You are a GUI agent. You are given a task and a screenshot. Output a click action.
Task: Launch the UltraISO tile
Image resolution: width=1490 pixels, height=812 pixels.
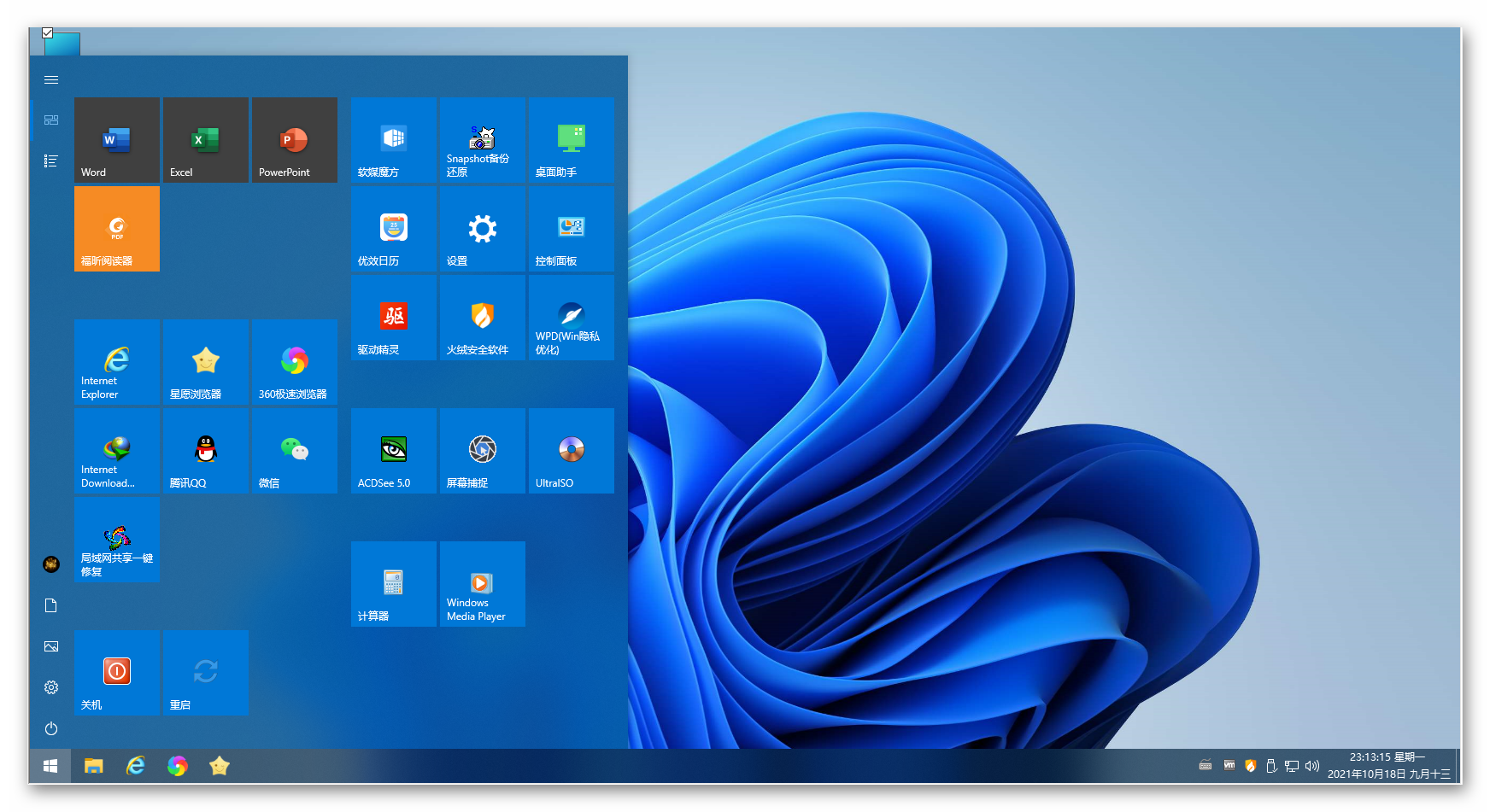click(572, 451)
